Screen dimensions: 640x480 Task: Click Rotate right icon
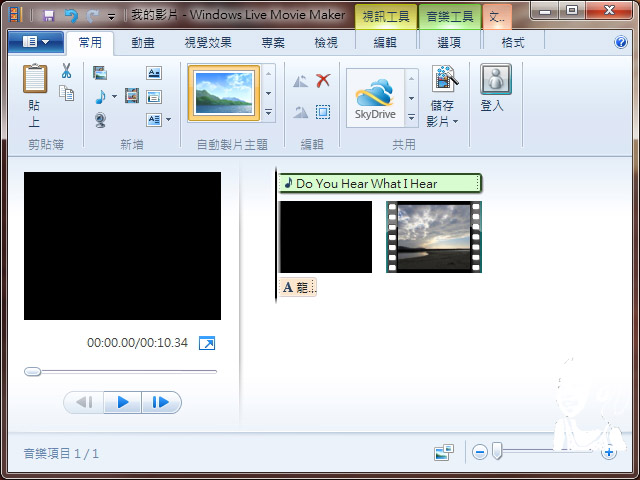click(x=300, y=112)
